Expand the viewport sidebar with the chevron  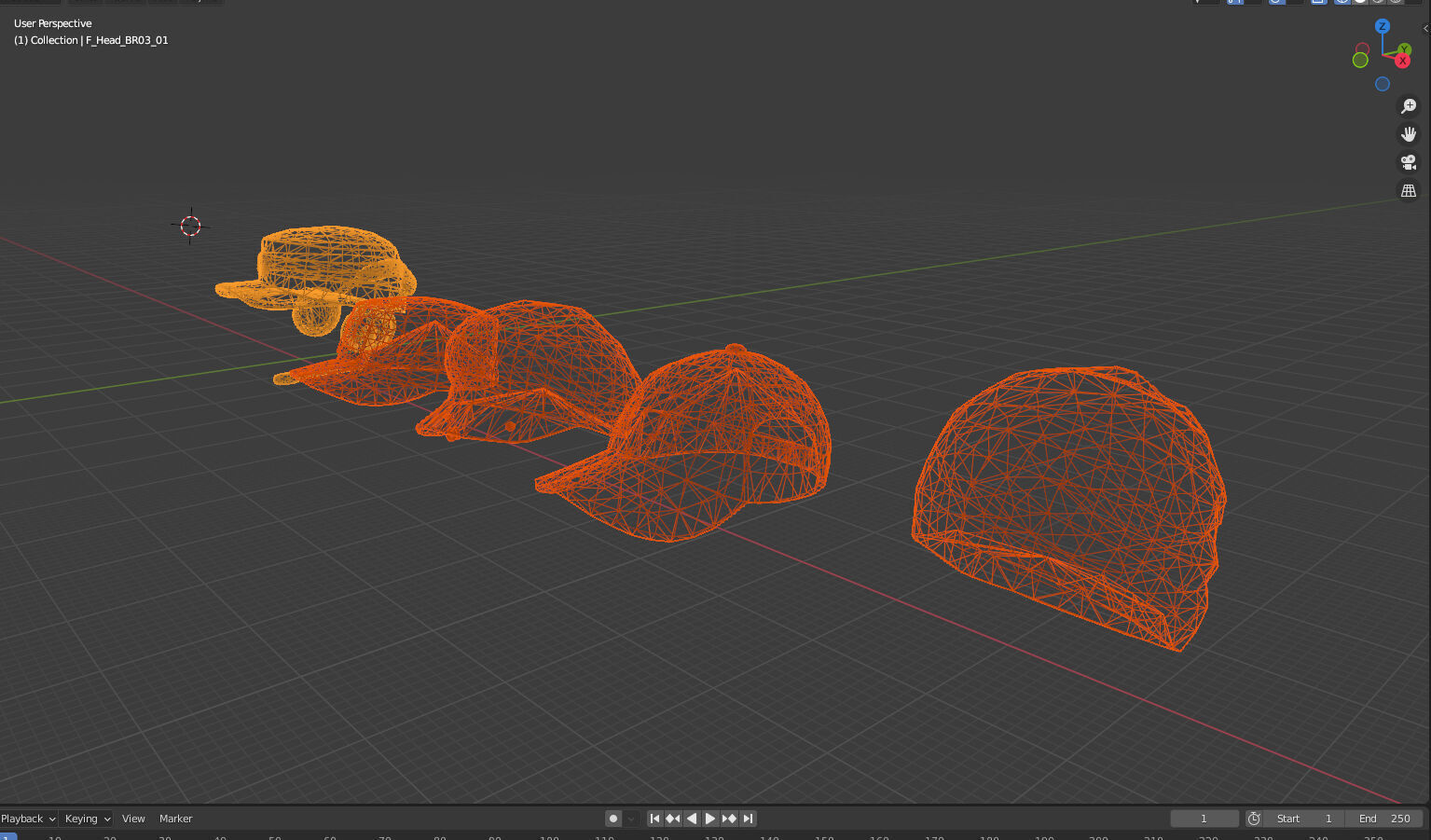1425,28
